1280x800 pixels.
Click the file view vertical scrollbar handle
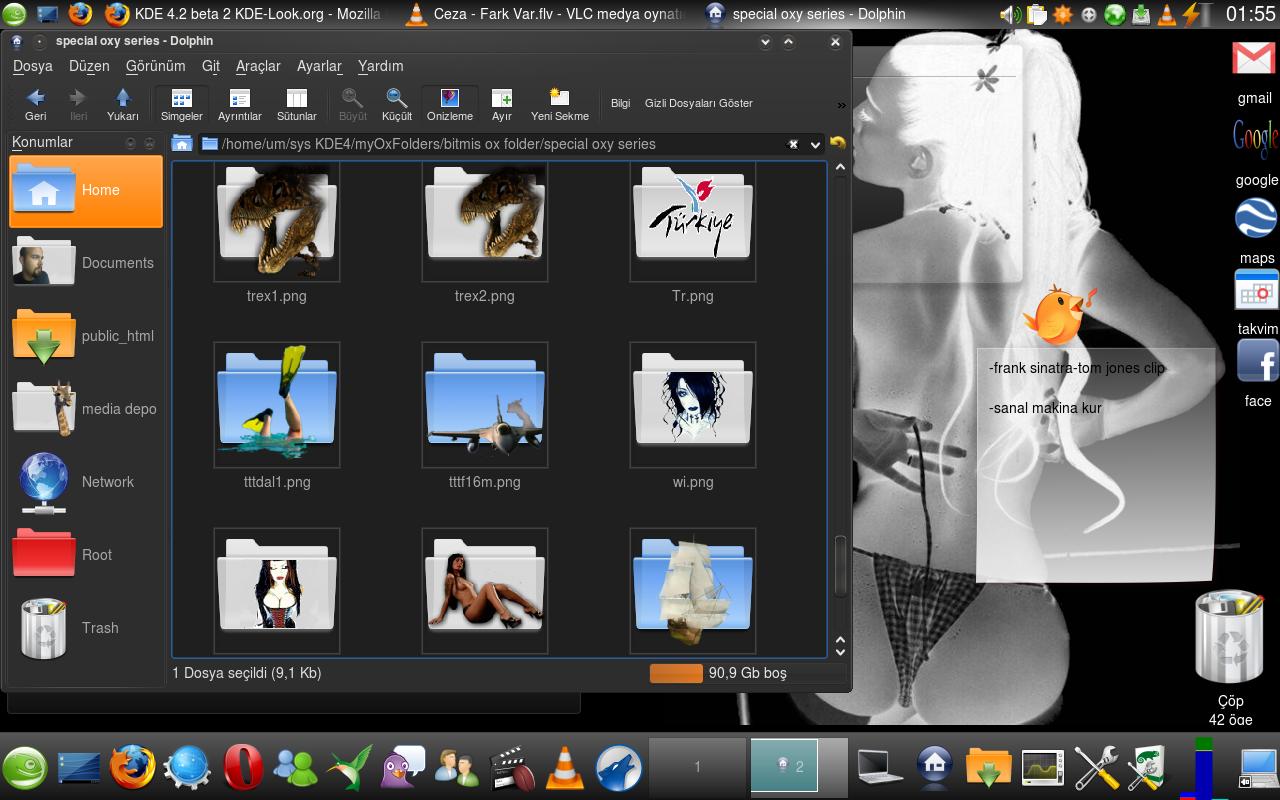pyautogui.click(x=840, y=566)
